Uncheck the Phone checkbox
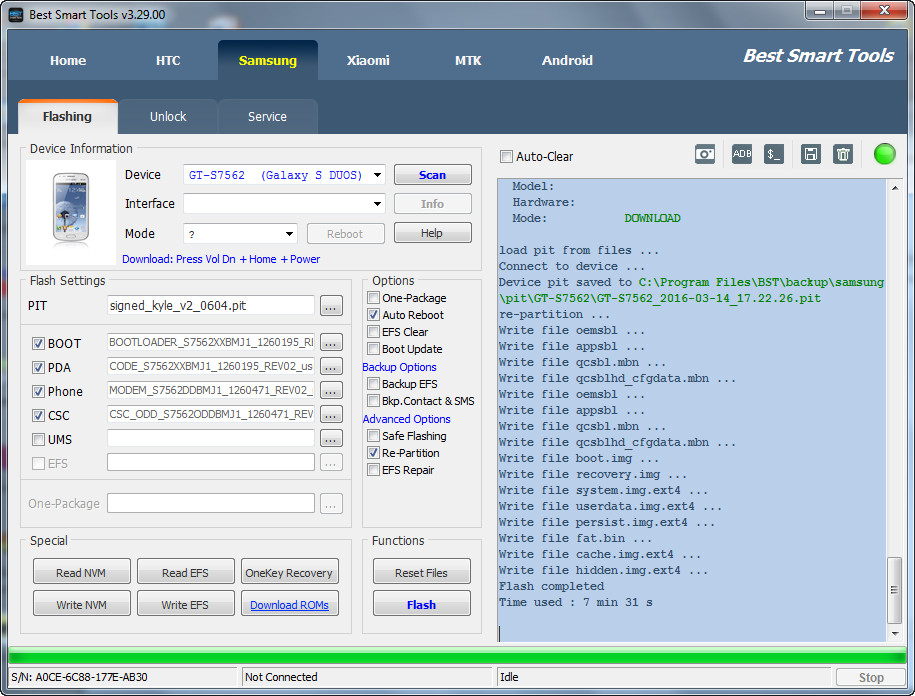 coord(38,391)
